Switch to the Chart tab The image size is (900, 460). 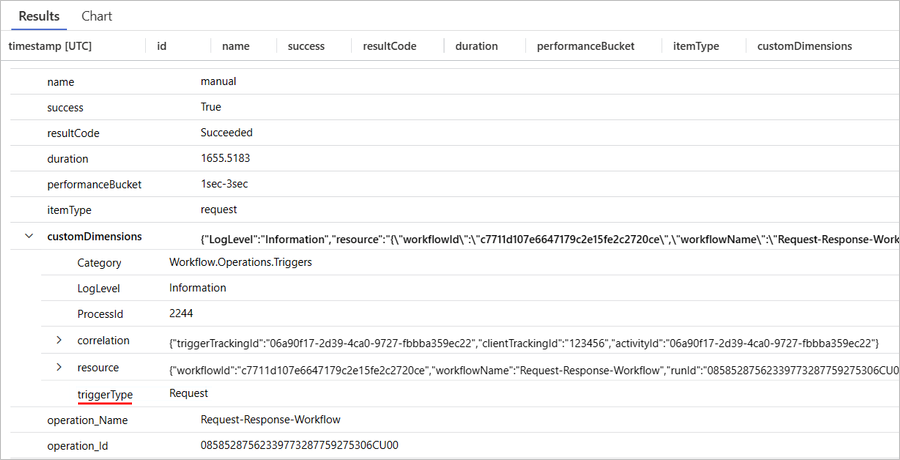(96, 16)
